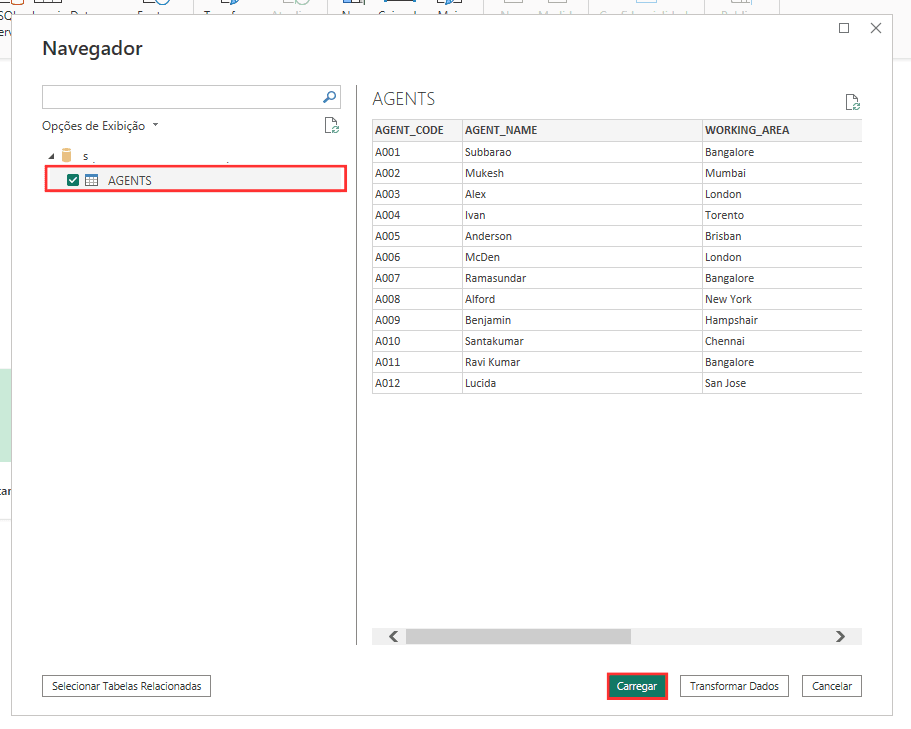Click the AGENTS table grid icon
This screenshot has width=911, height=729.
(x=91, y=180)
